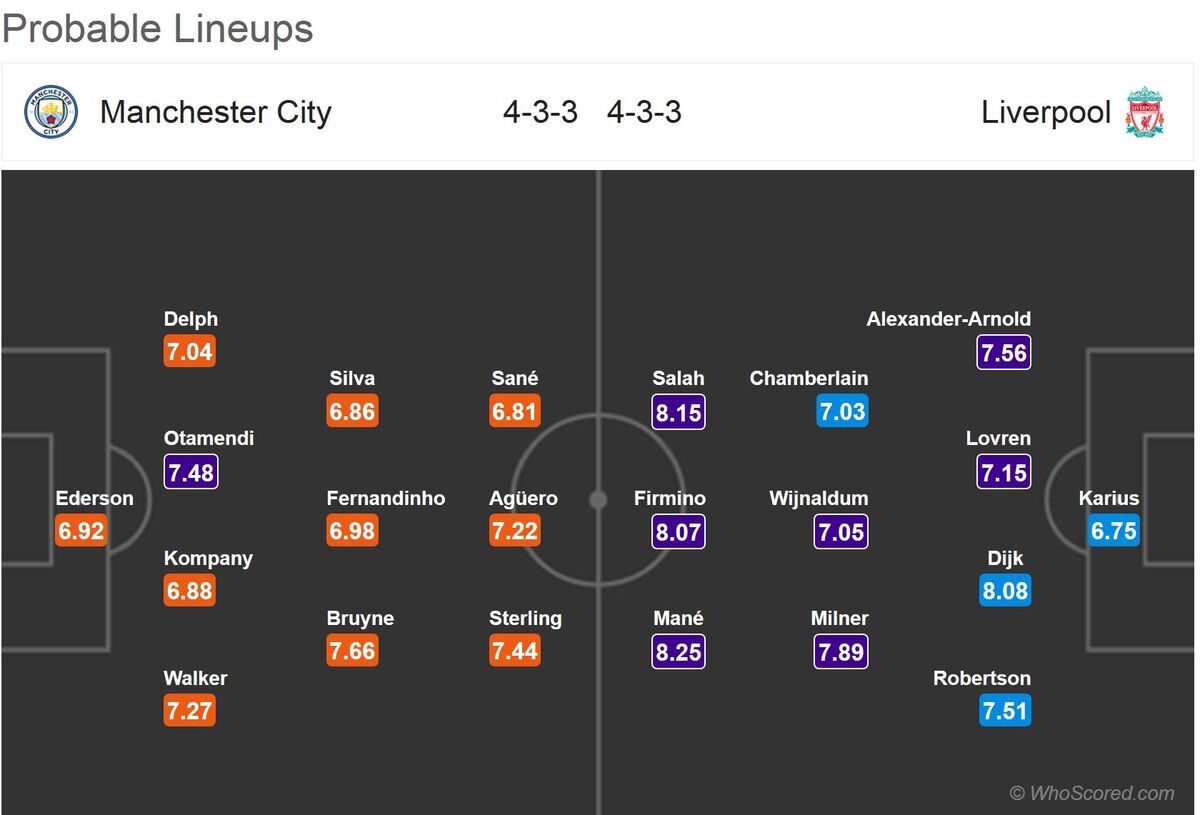
Task: Click Sterling's 7.44 rating badge
Action: coord(515,651)
